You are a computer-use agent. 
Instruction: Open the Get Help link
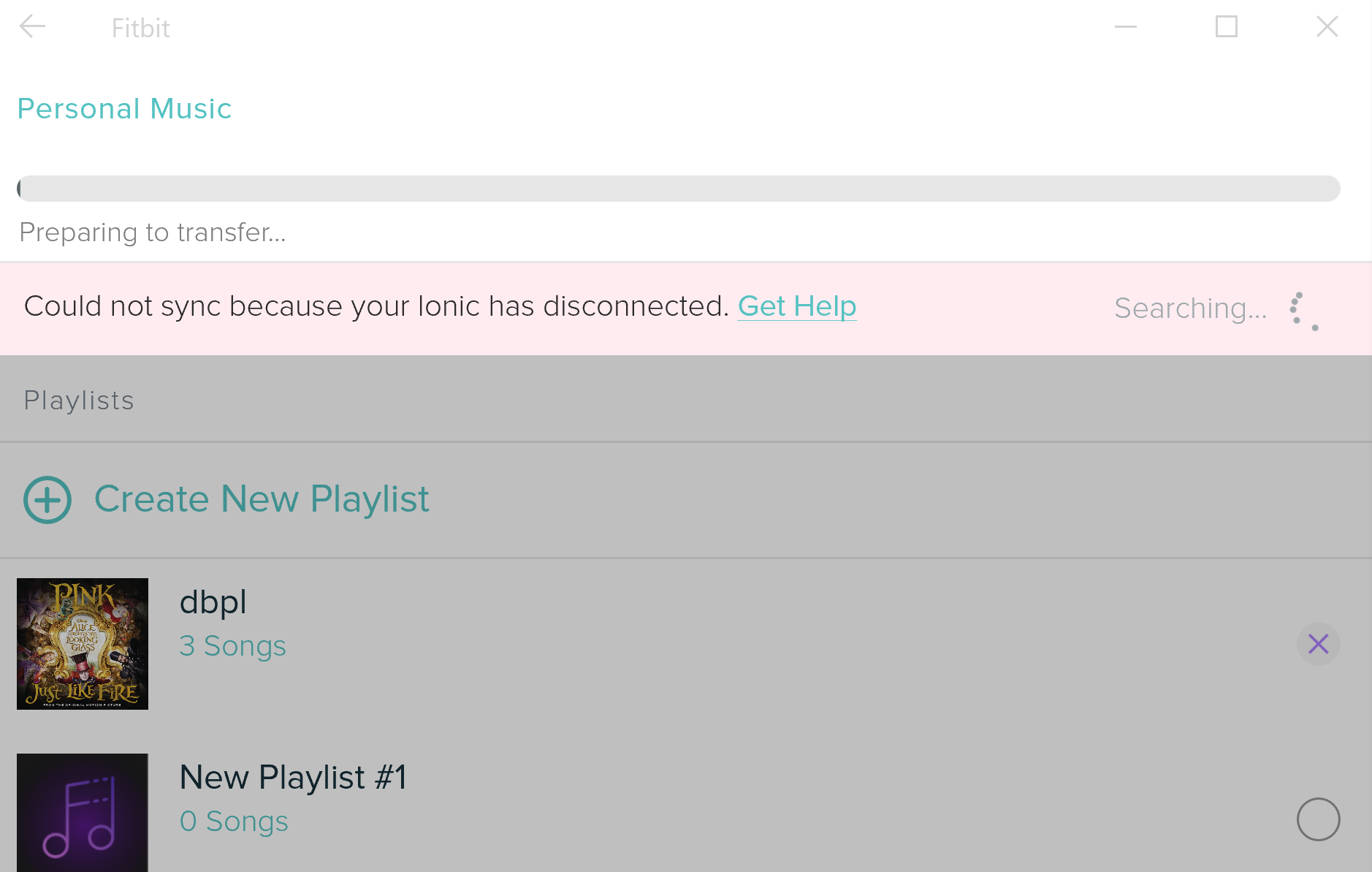pyautogui.click(x=797, y=306)
